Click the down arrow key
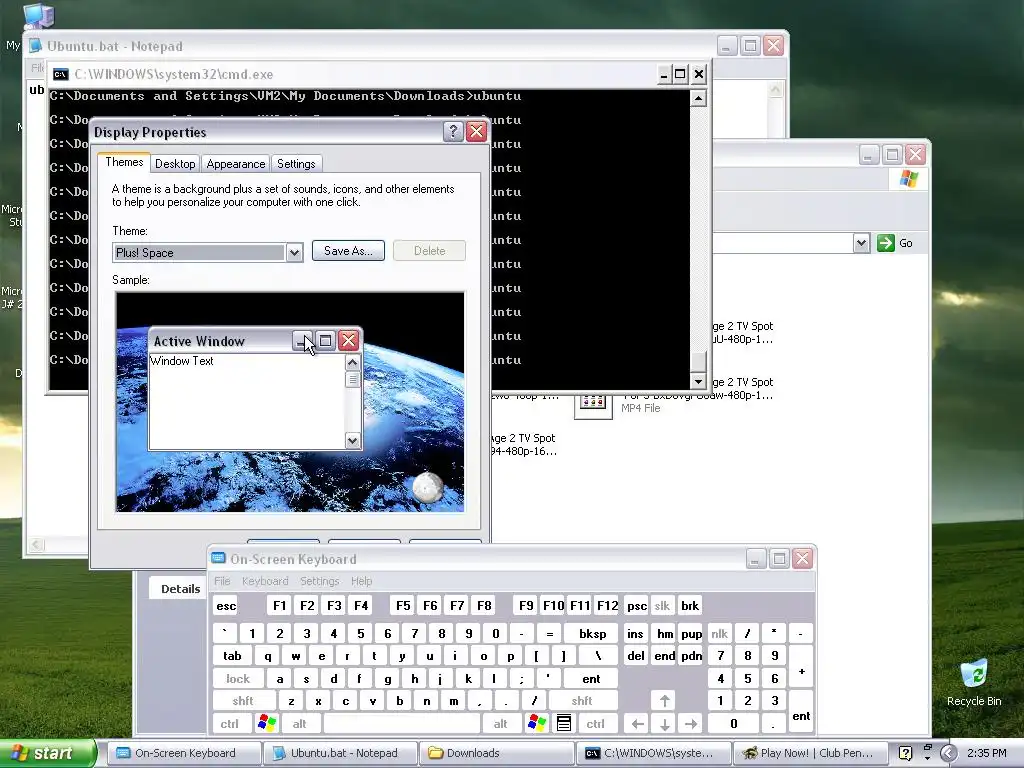The height and width of the screenshot is (768, 1024). pos(664,724)
